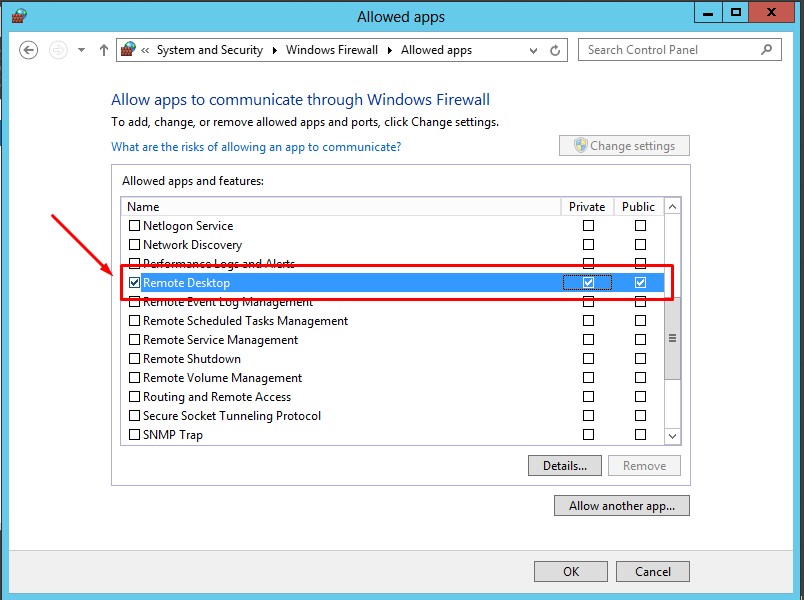The height and width of the screenshot is (600, 804).
Task: Click the Control Panel icon in address bar
Action: pyautogui.click(x=128, y=50)
